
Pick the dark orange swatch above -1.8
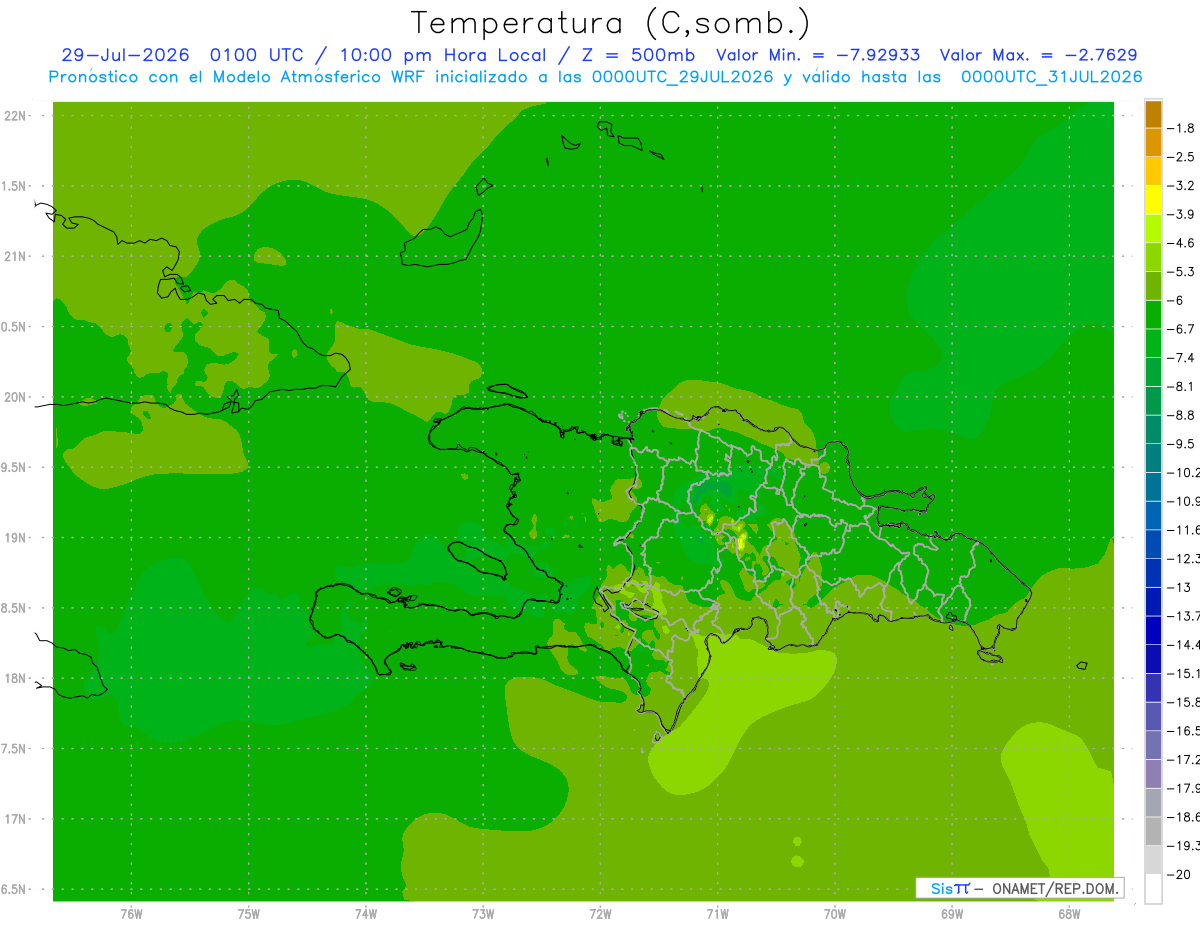point(1153,114)
